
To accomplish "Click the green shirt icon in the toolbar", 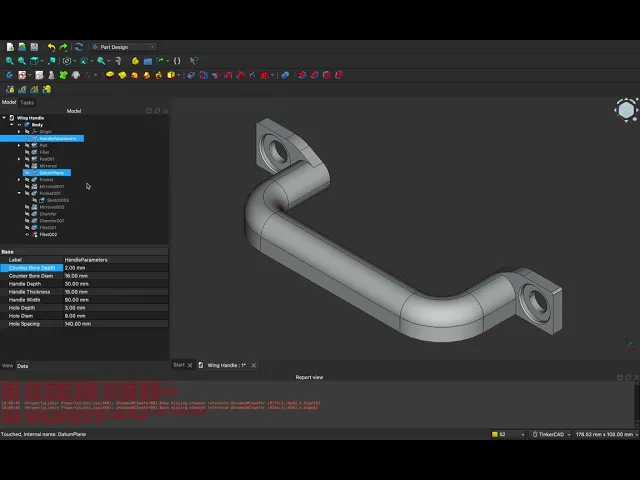I will click(x=63, y=75).
